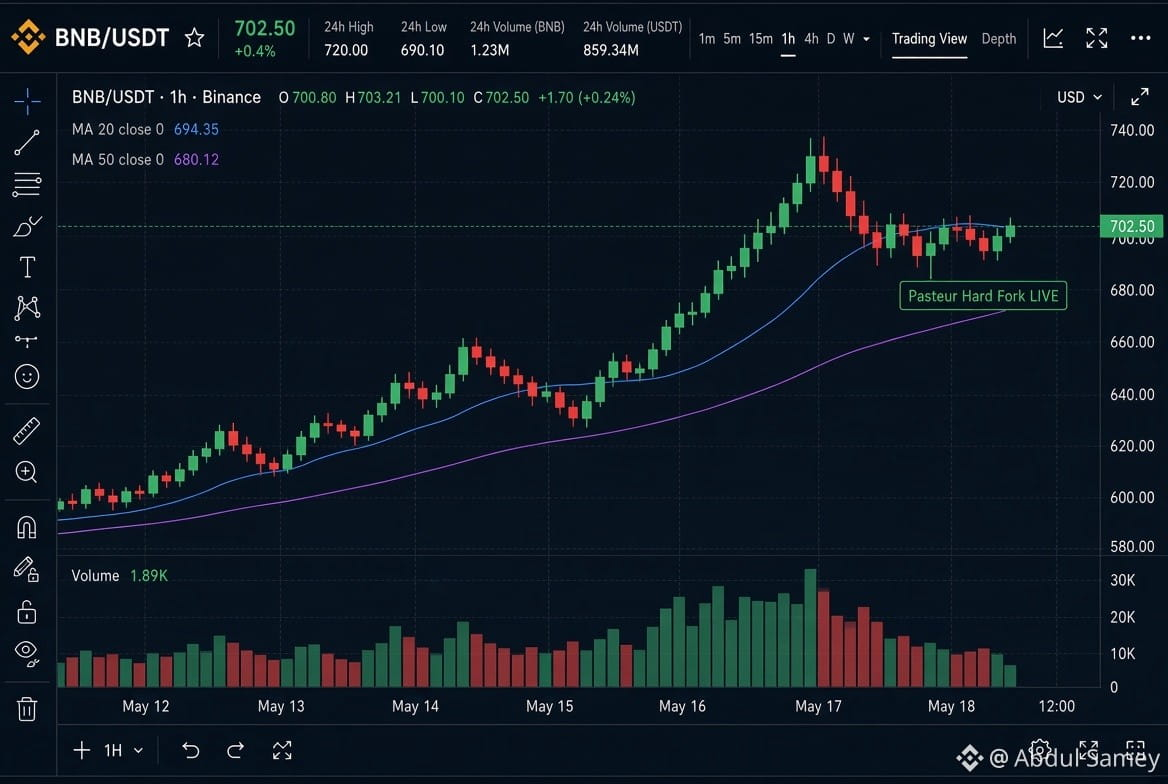This screenshot has height=784, width=1168.
Task: Select the 1h timeframe
Action: [x=788, y=39]
